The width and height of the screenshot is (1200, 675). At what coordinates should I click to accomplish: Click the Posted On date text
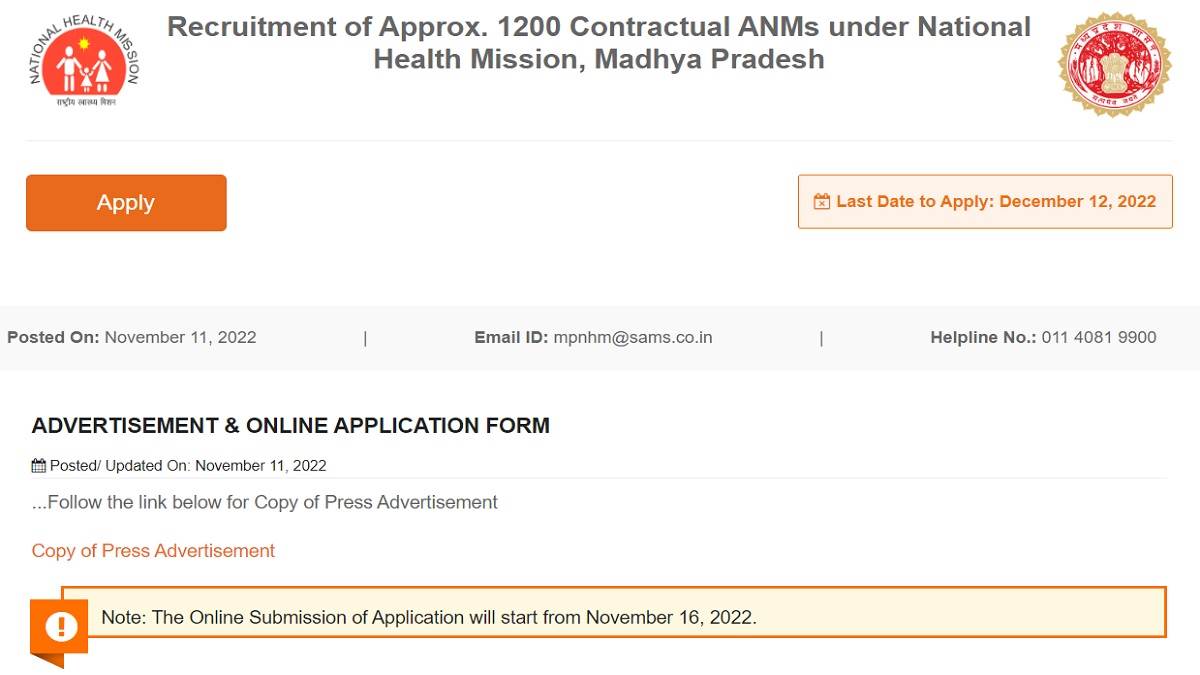click(182, 337)
